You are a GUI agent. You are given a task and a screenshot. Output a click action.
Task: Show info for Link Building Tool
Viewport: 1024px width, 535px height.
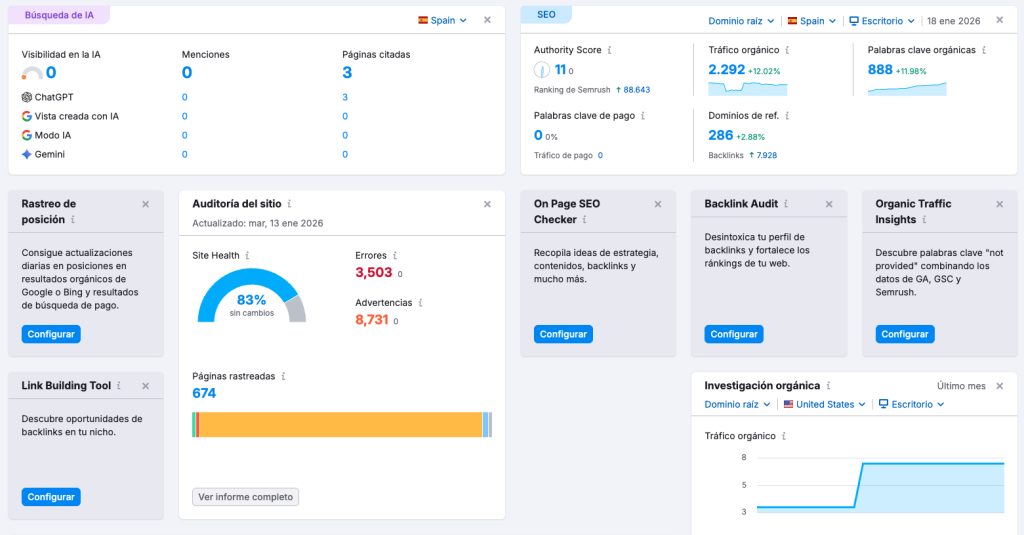(x=118, y=386)
